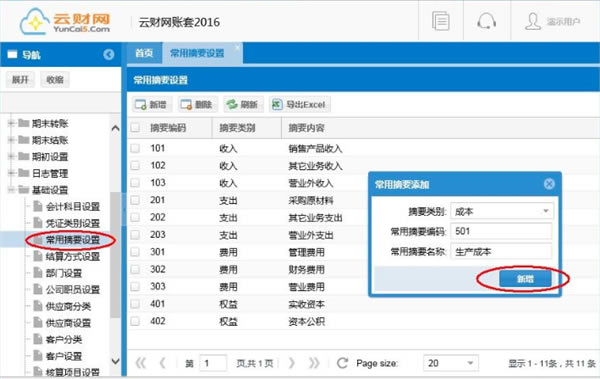The width and height of the screenshot is (600, 379).
Task: Click the 展开 button
Action: [20, 80]
